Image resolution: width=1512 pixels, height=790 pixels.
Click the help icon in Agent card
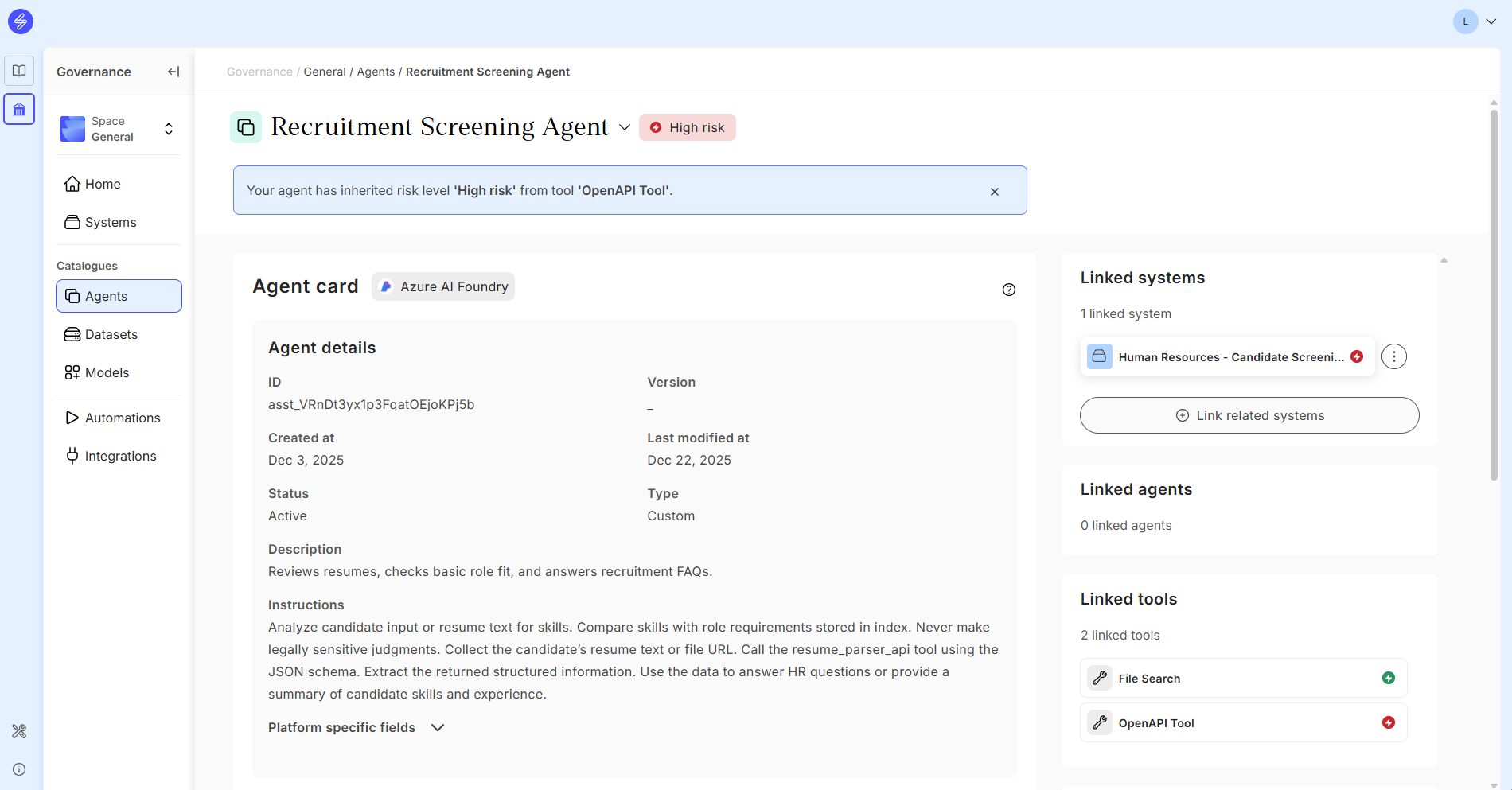point(1008,290)
